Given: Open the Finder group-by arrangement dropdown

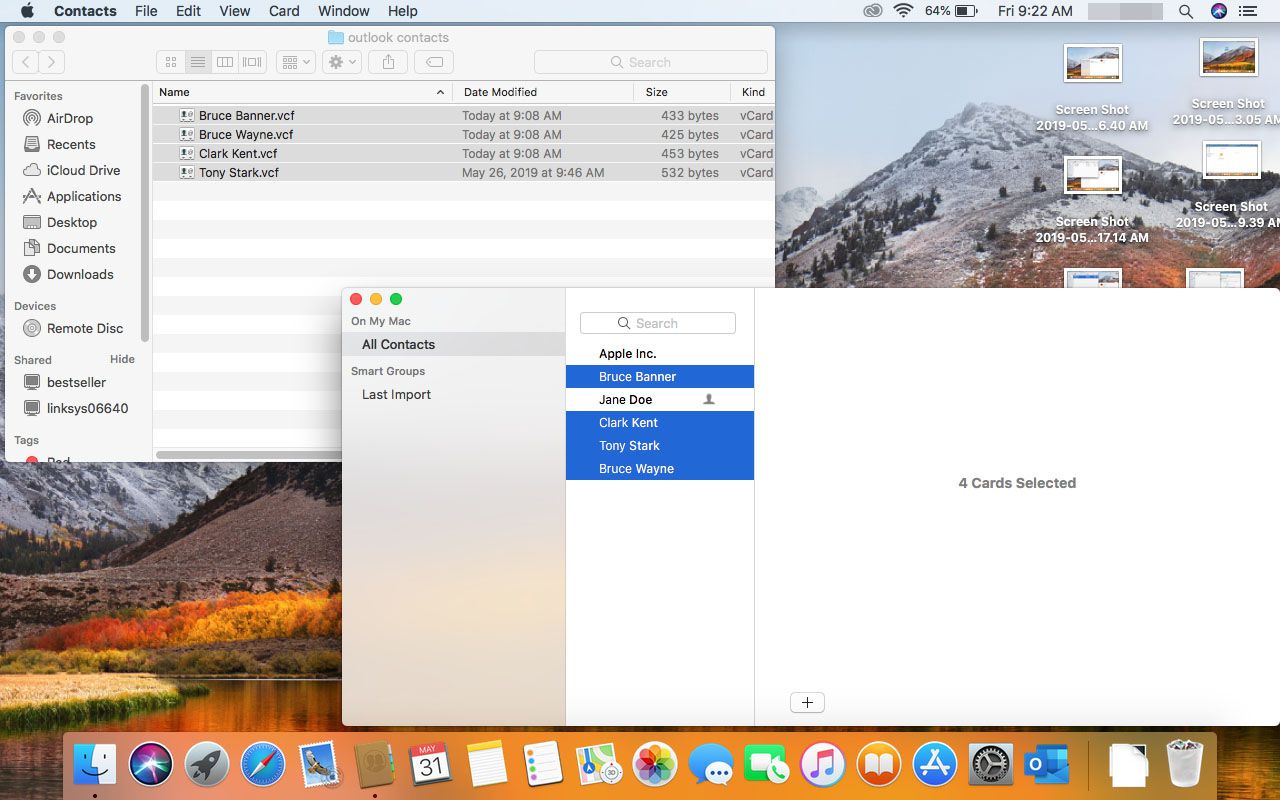Looking at the screenshot, I should pos(295,62).
